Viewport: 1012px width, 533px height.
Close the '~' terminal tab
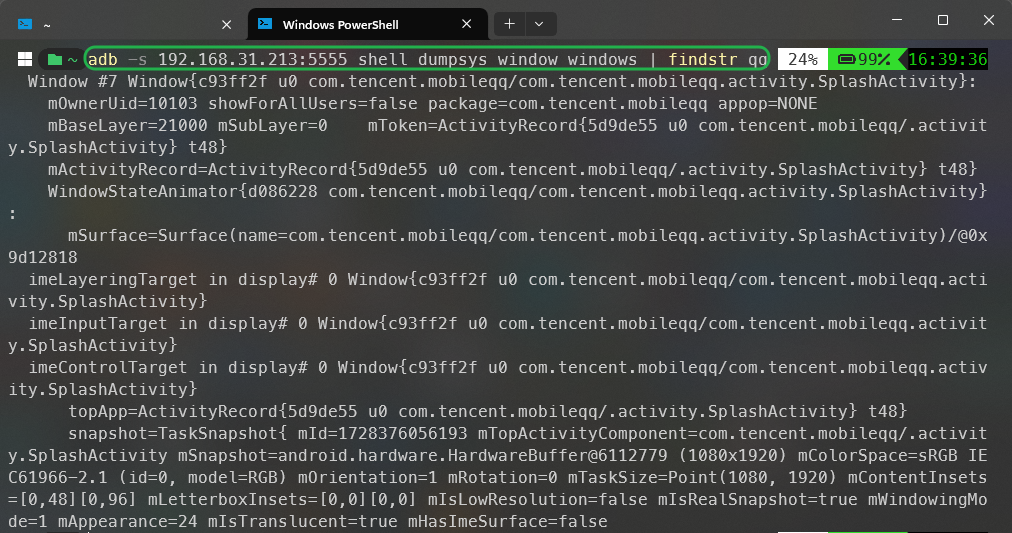coord(227,25)
